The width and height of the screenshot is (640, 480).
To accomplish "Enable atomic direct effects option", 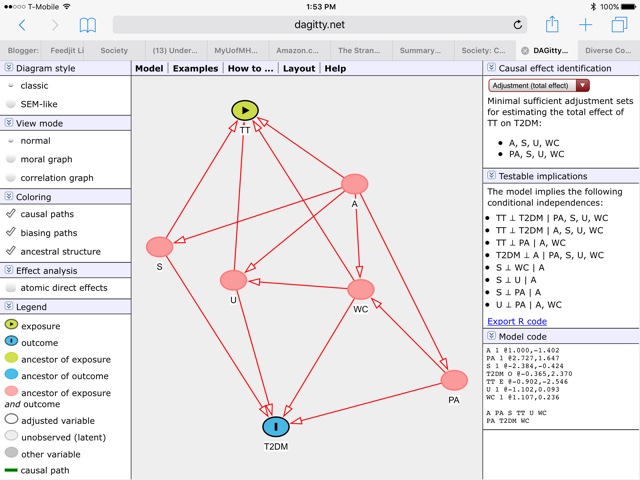I will point(63,288).
